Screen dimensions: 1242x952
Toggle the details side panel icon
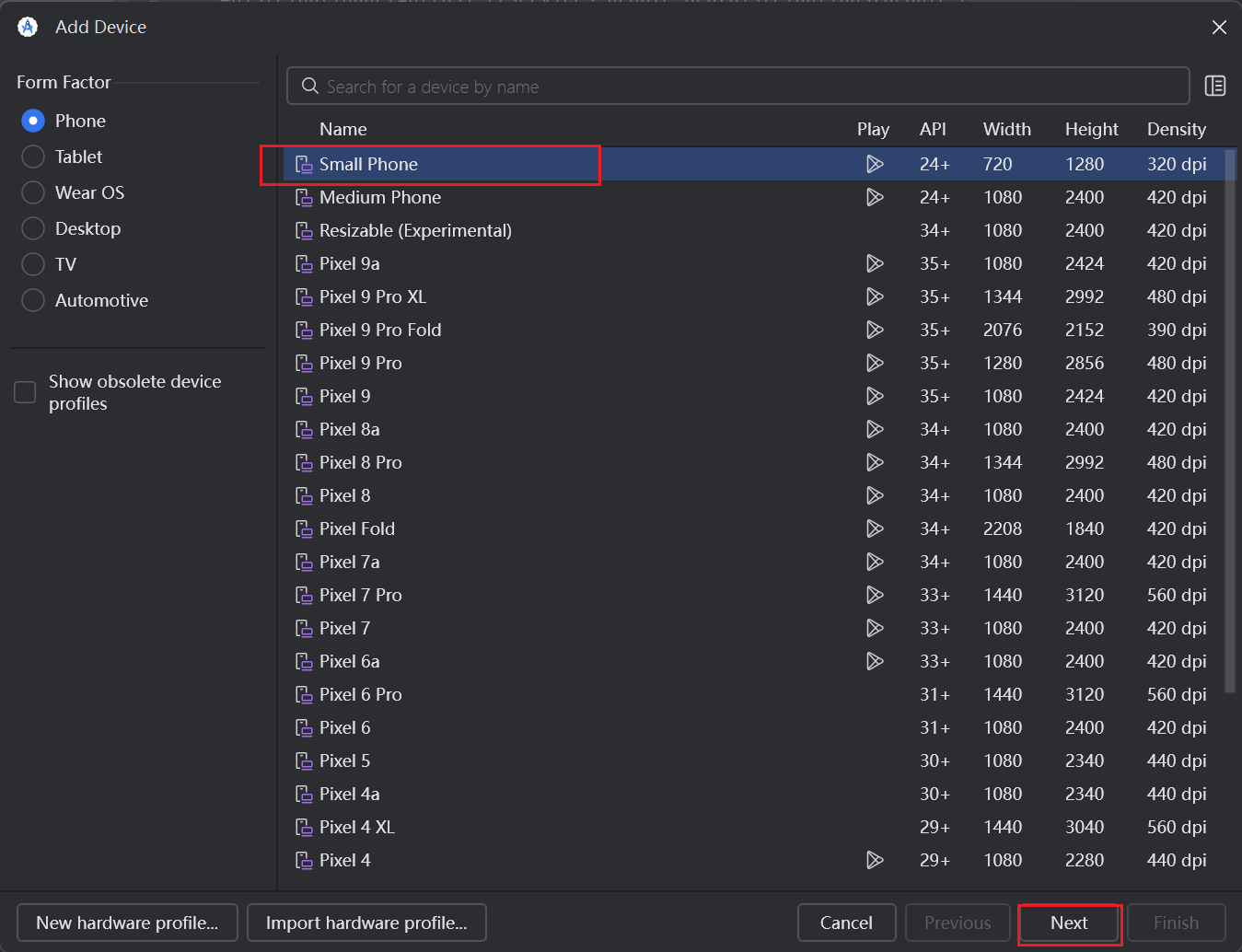coord(1215,86)
